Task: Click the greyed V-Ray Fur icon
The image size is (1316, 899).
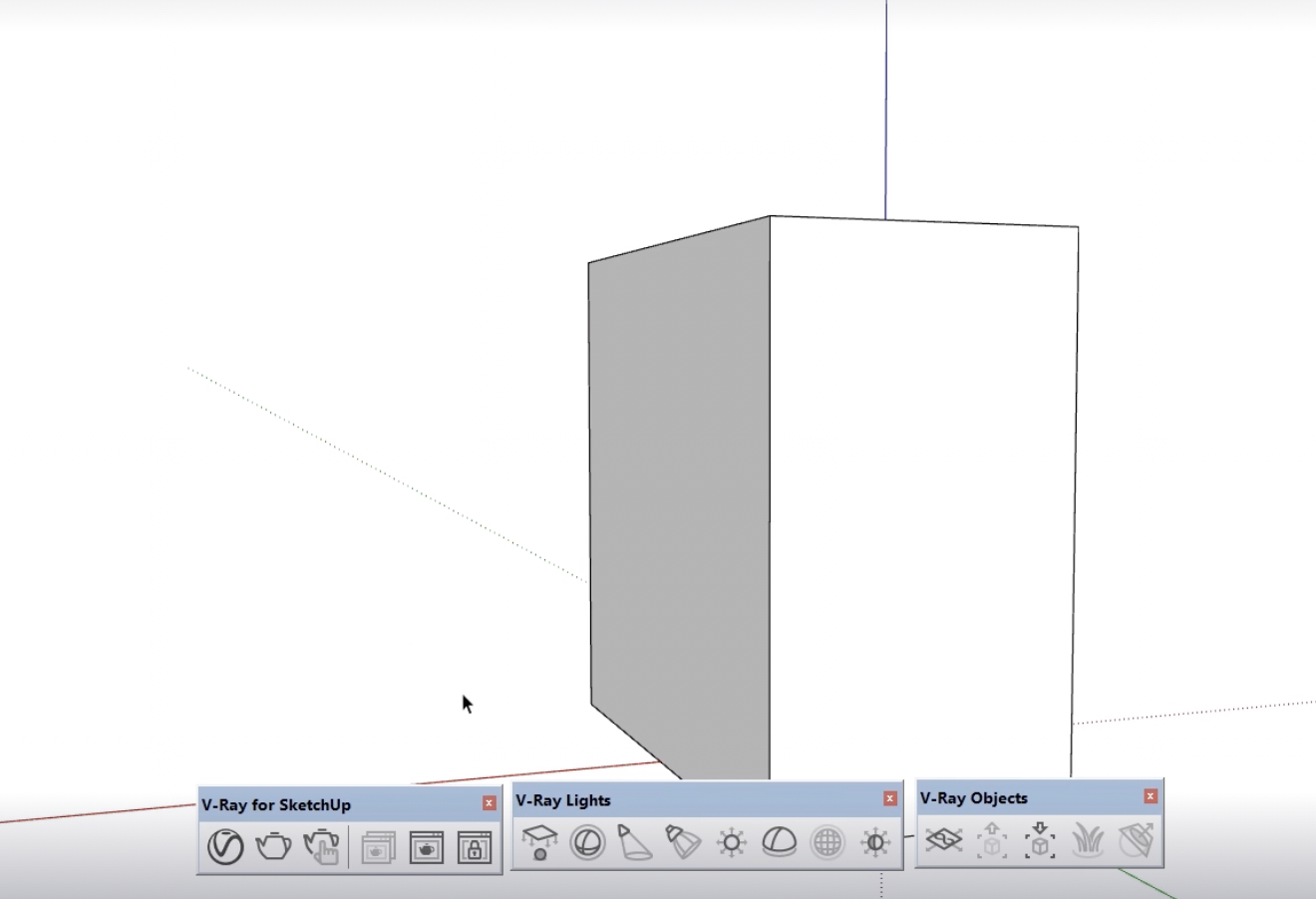Action: pyautogui.click(x=1088, y=840)
